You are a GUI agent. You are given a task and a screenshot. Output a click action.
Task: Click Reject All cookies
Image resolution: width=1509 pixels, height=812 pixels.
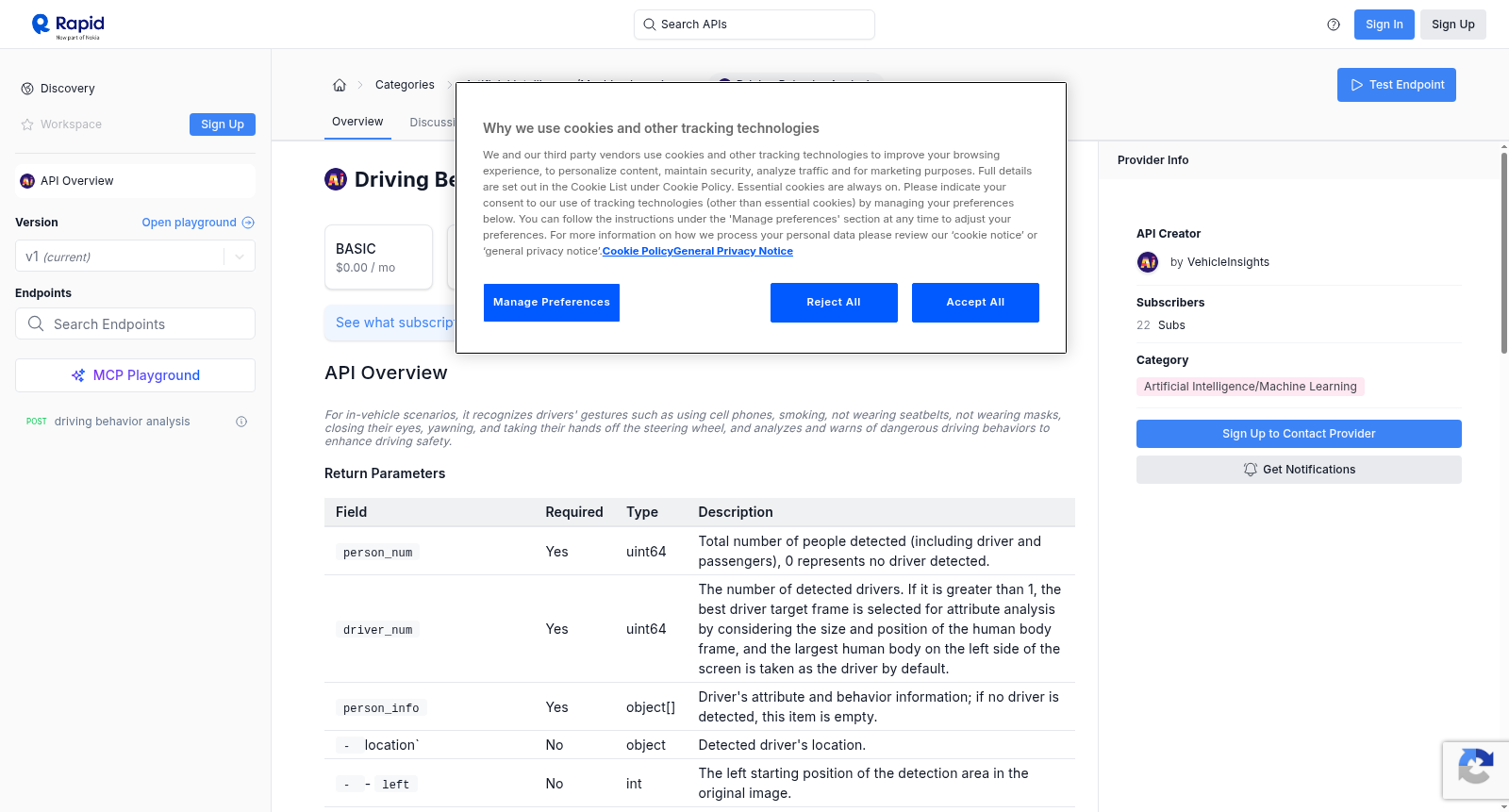pyautogui.click(x=834, y=303)
